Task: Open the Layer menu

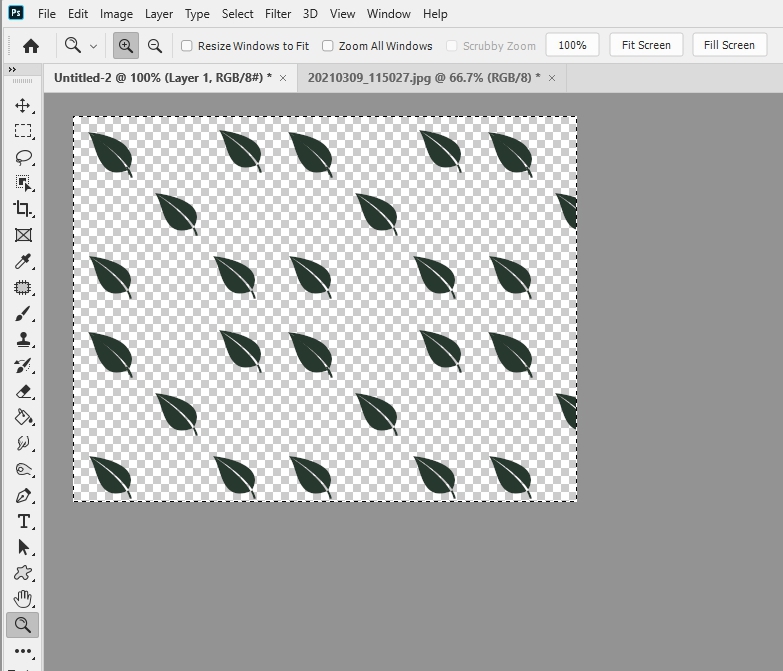Action: (159, 14)
